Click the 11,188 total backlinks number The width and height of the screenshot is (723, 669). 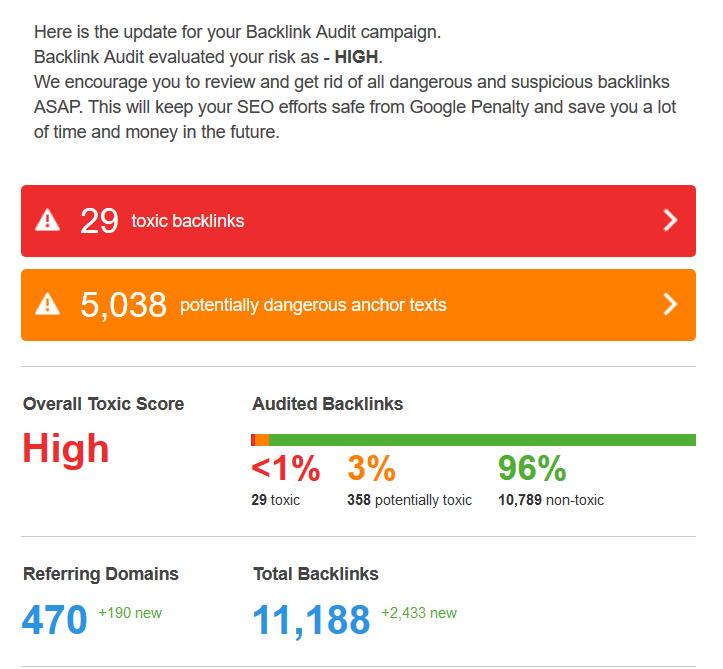pos(311,620)
